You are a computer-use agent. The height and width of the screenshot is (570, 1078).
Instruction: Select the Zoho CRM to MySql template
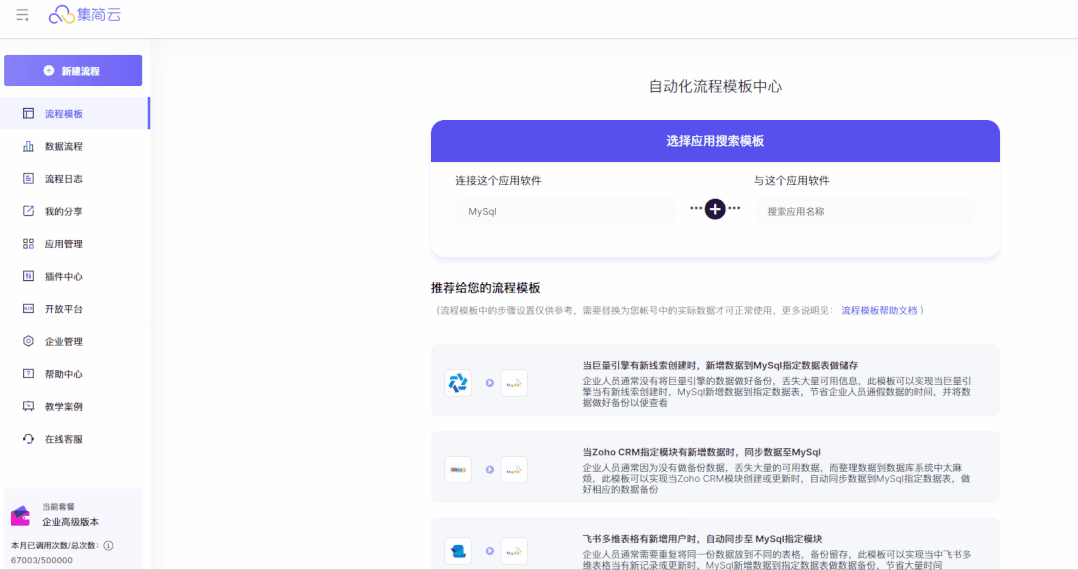point(715,467)
